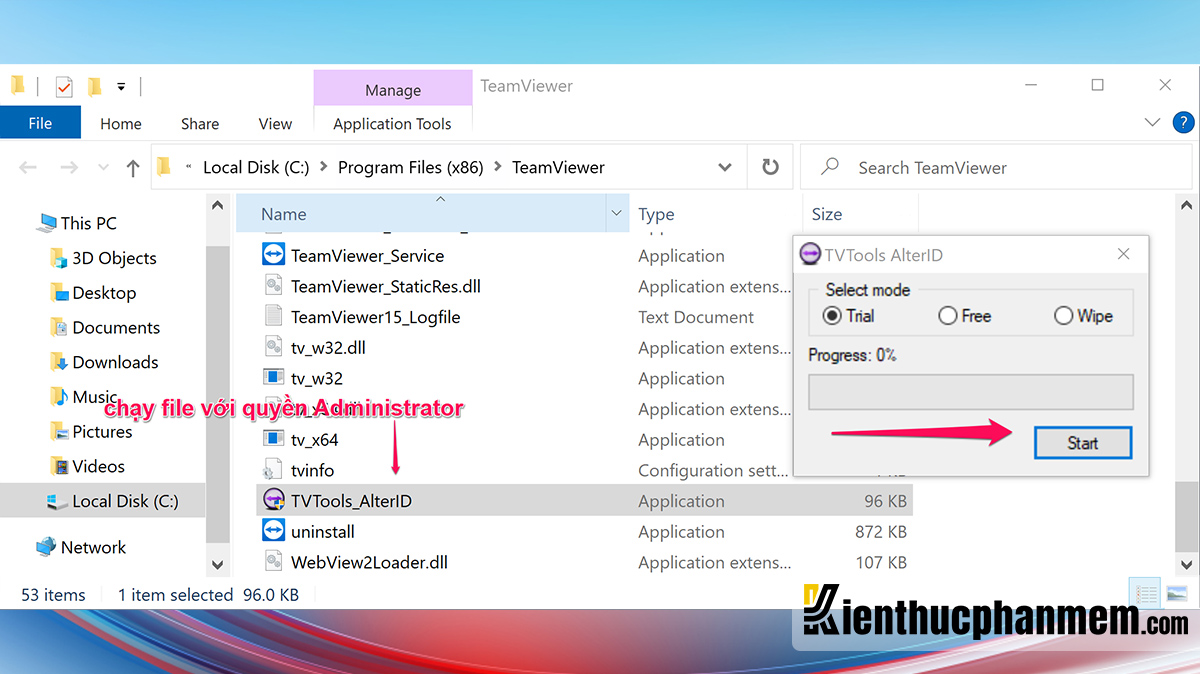Expand the ribbon with the chevron
1200x674 pixels.
(1152, 123)
